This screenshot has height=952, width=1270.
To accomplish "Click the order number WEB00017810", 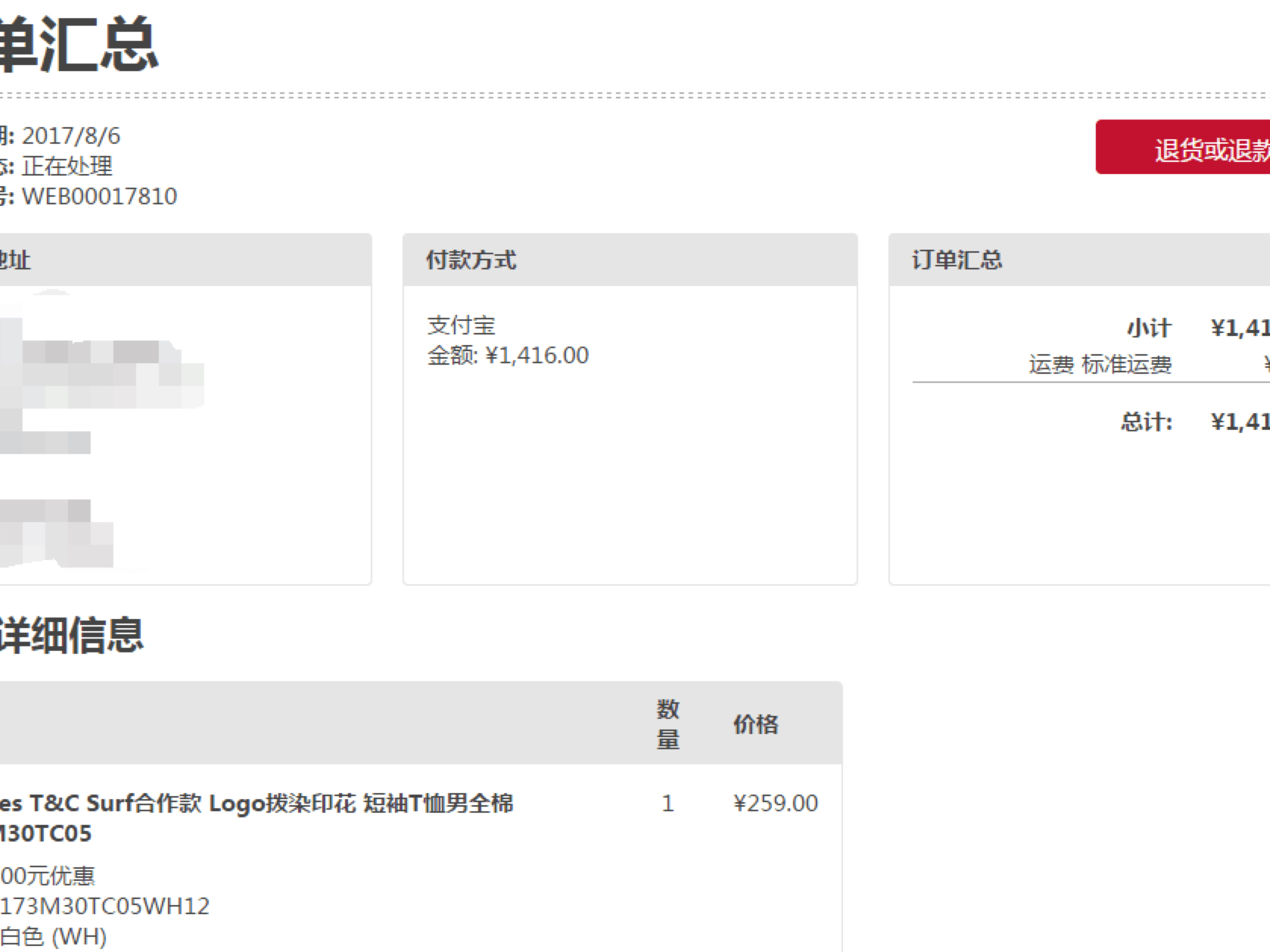I will 99,196.
